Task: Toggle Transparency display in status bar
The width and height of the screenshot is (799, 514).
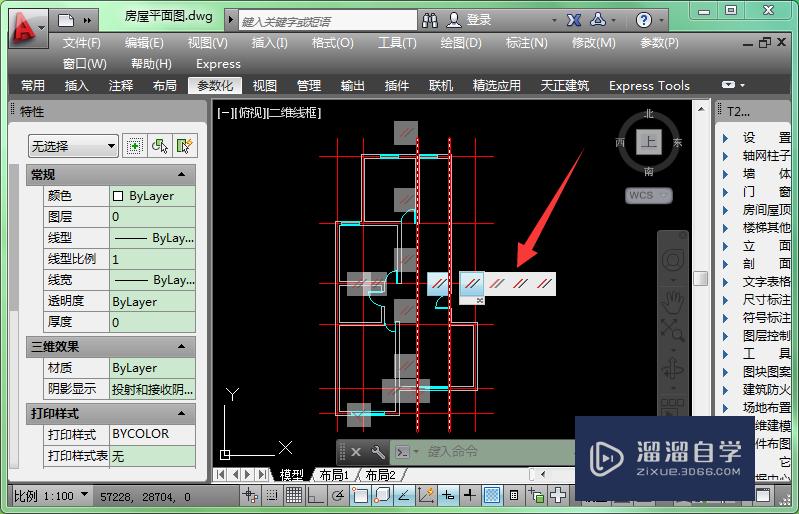Action: pos(492,495)
